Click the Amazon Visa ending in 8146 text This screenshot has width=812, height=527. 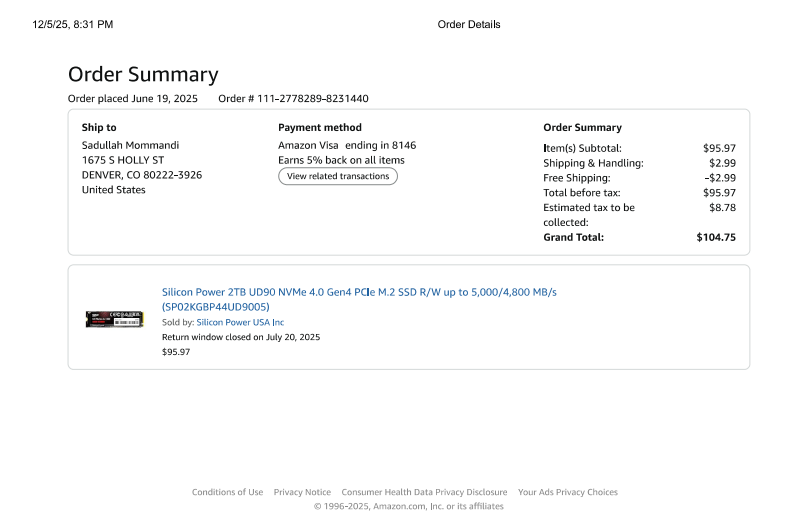tap(347, 146)
